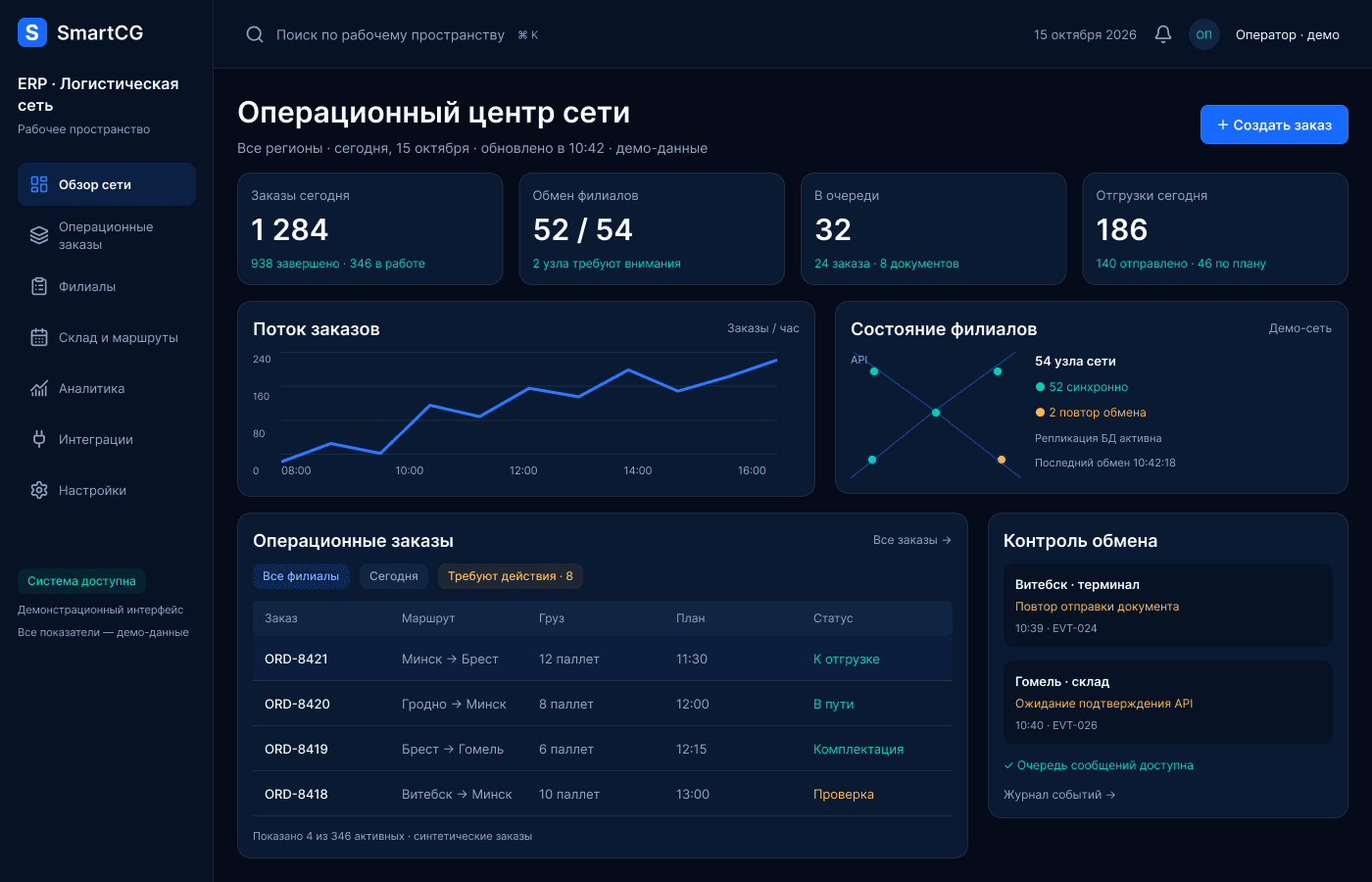
Task: Focus the workspace search field
Action: point(392,34)
